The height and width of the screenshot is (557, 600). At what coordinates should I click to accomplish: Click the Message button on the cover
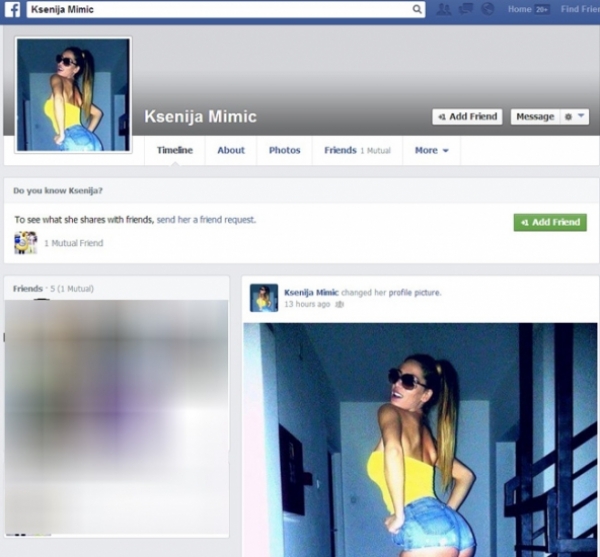pos(535,117)
